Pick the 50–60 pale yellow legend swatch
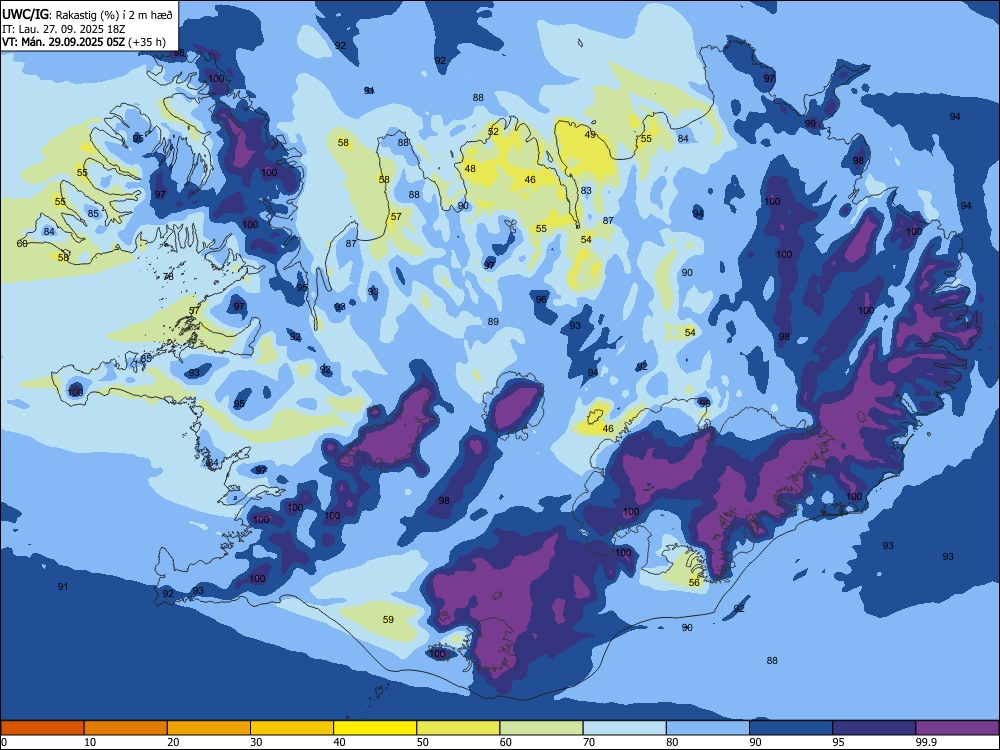Image resolution: width=1000 pixels, height=750 pixels. click(458, 728)
